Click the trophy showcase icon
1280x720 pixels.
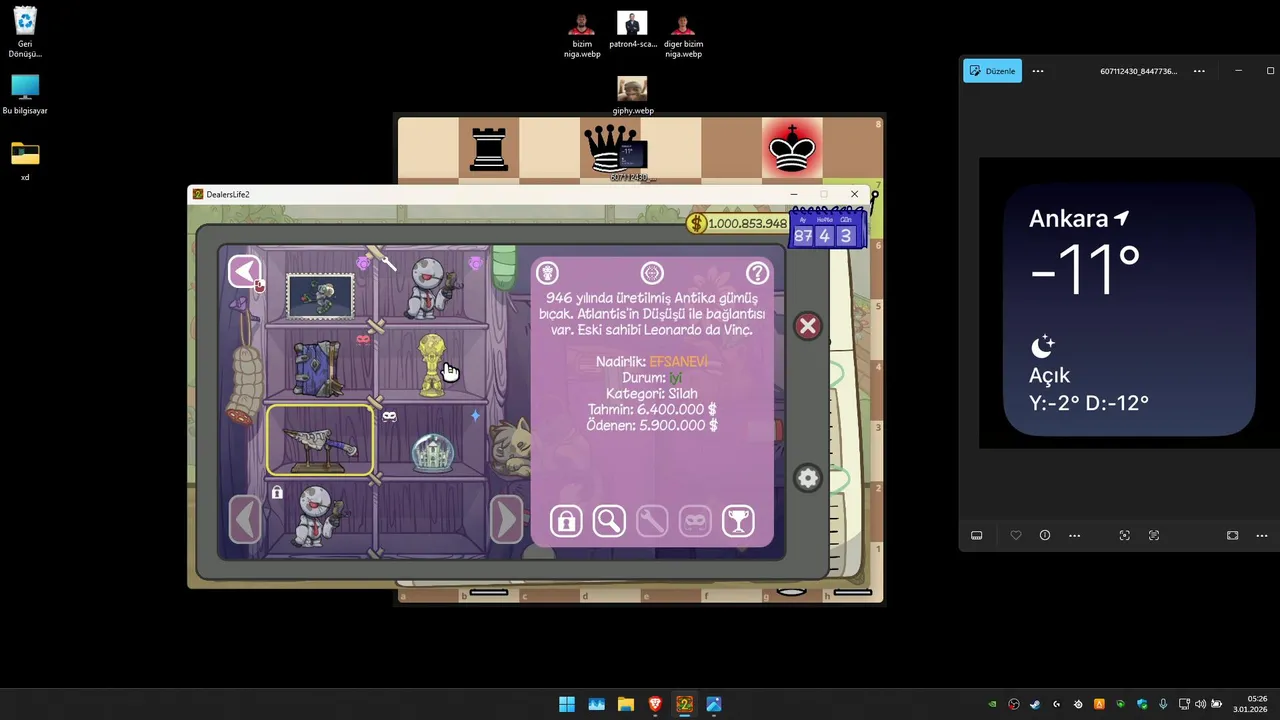point(738,521)
